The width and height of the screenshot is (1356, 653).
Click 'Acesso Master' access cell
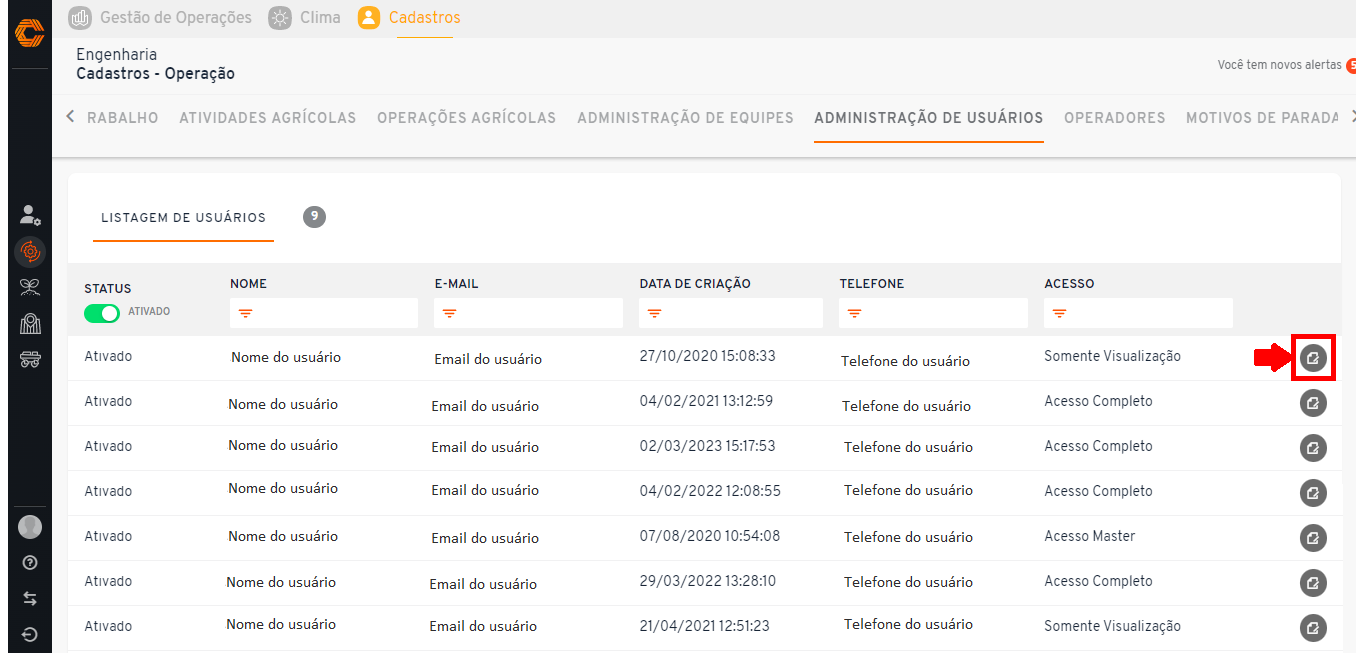1090,536
